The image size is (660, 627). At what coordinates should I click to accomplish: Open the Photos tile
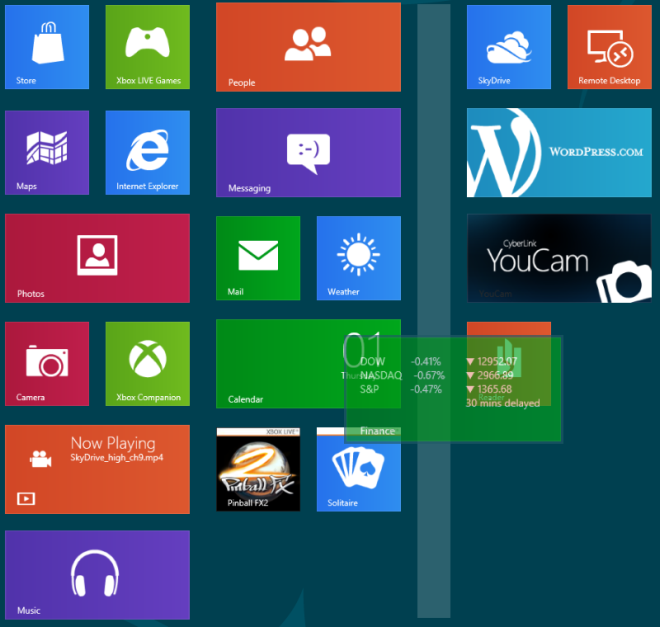point(97,258)
